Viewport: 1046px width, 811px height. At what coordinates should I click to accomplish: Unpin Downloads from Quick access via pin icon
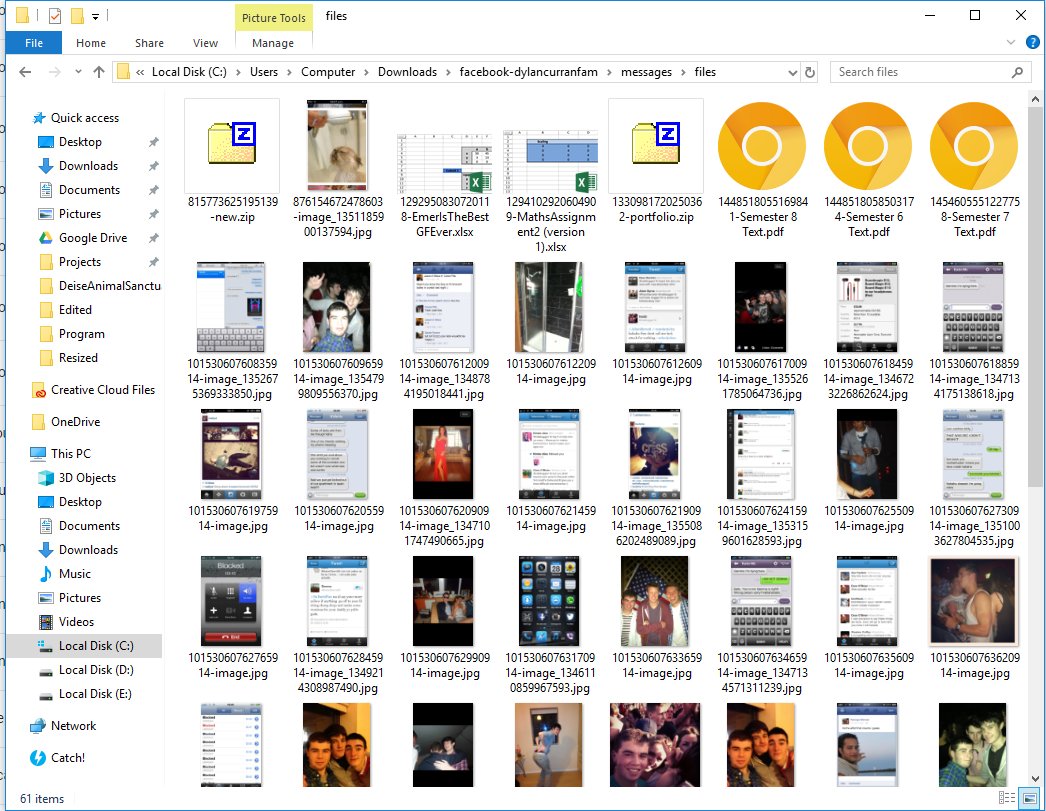point(153,166)
